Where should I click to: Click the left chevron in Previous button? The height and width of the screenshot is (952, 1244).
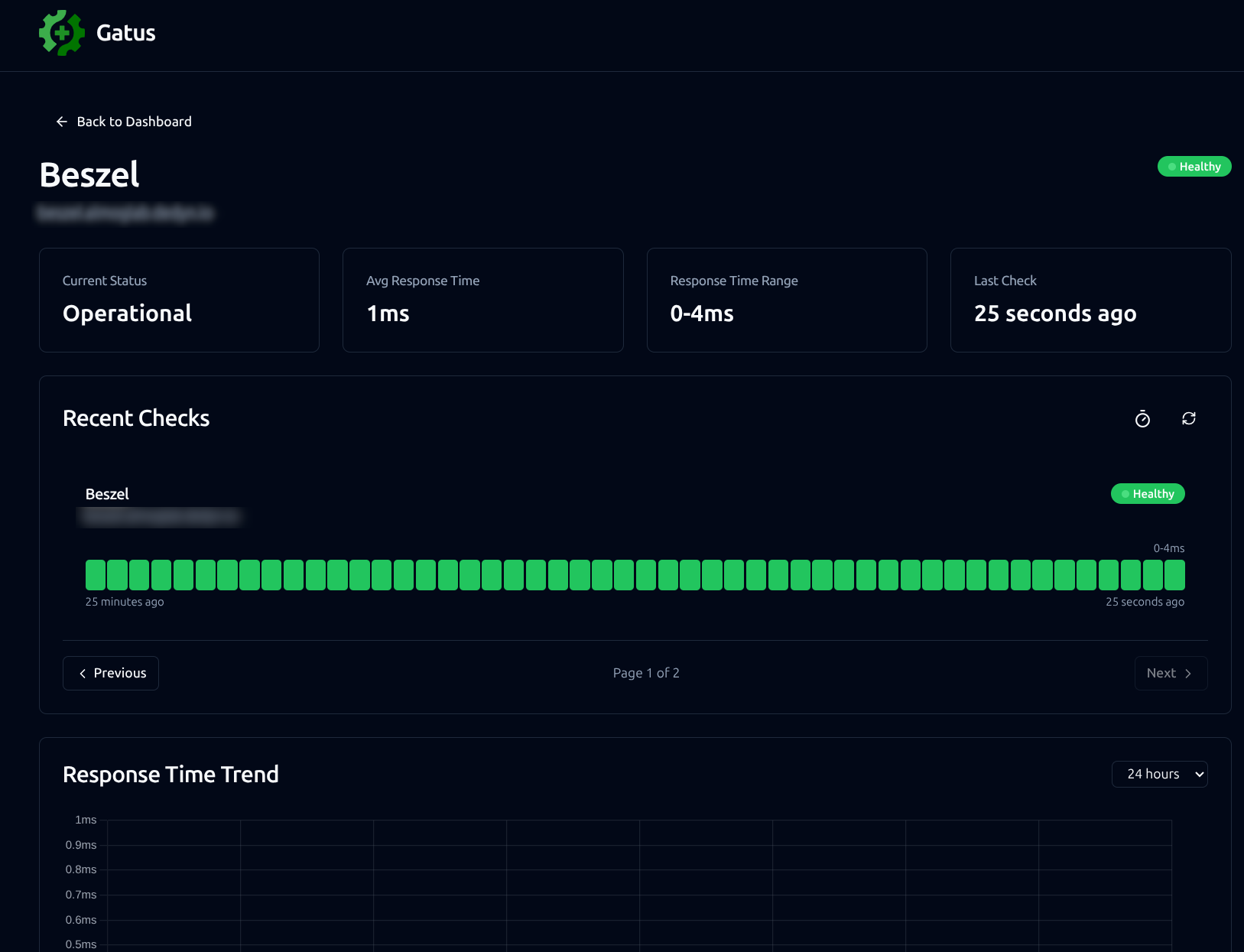click(x=83, y=674)
